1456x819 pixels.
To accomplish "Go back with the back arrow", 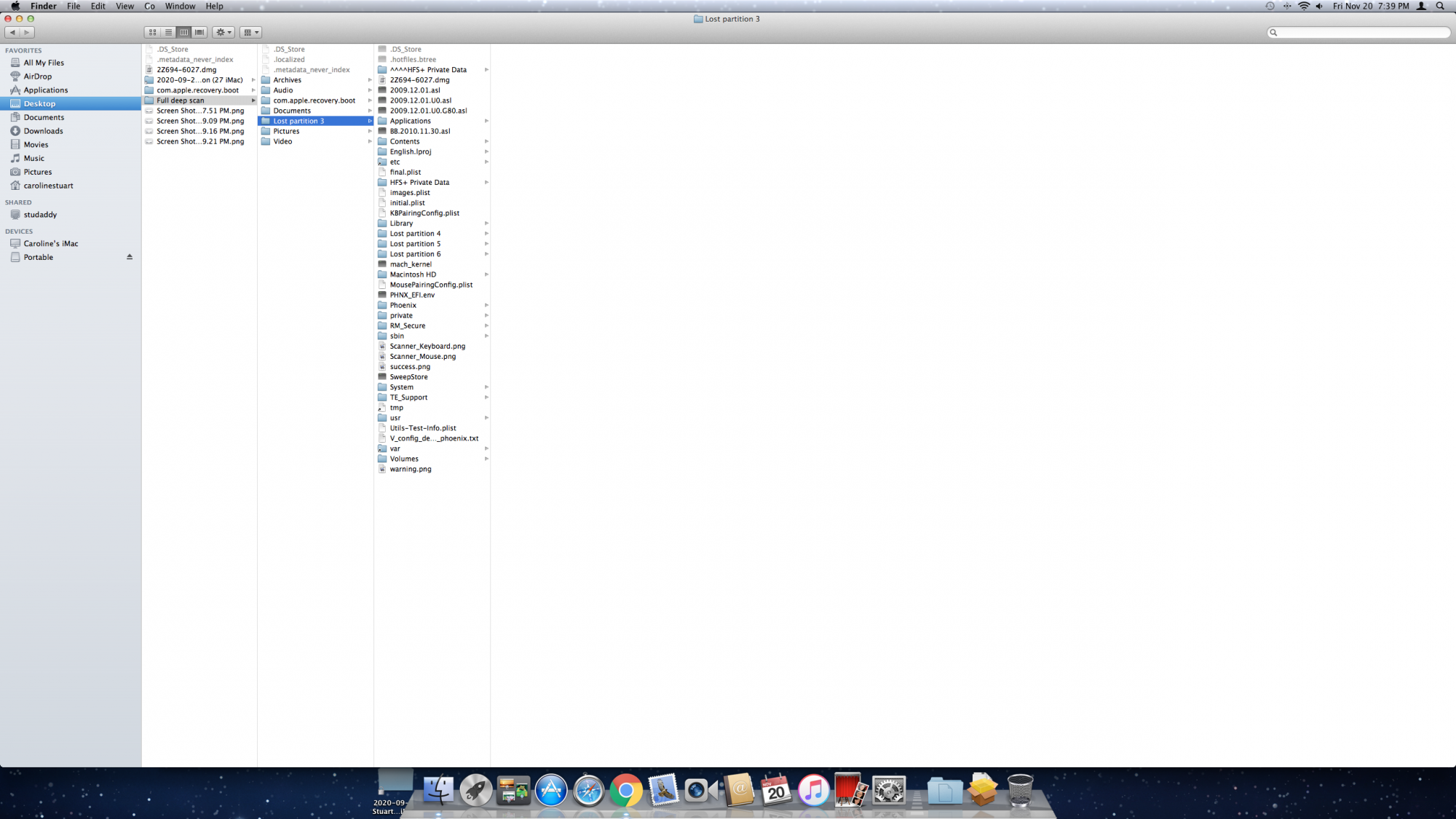I will pyautogui.click(x=12, y=32).
